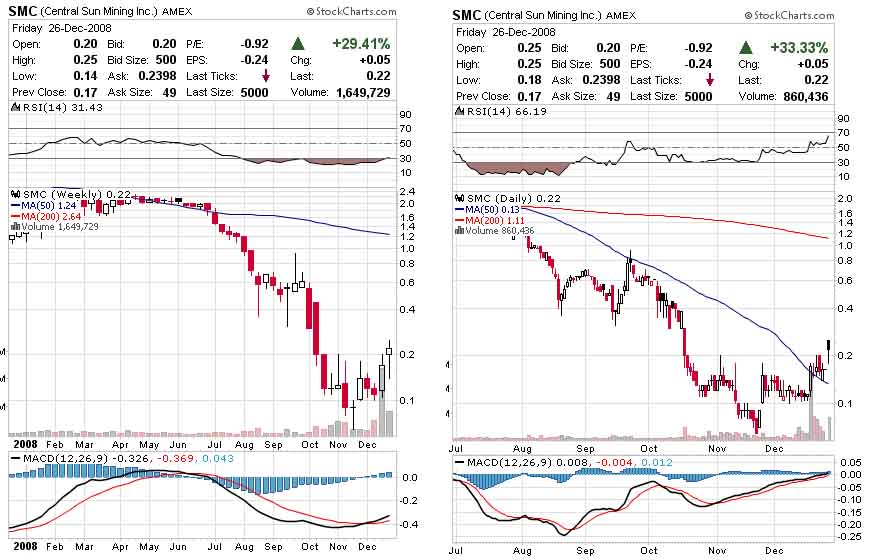
Task: Click the Prev Close 0.17 in daily chart
Action: [x=529, y=96]
